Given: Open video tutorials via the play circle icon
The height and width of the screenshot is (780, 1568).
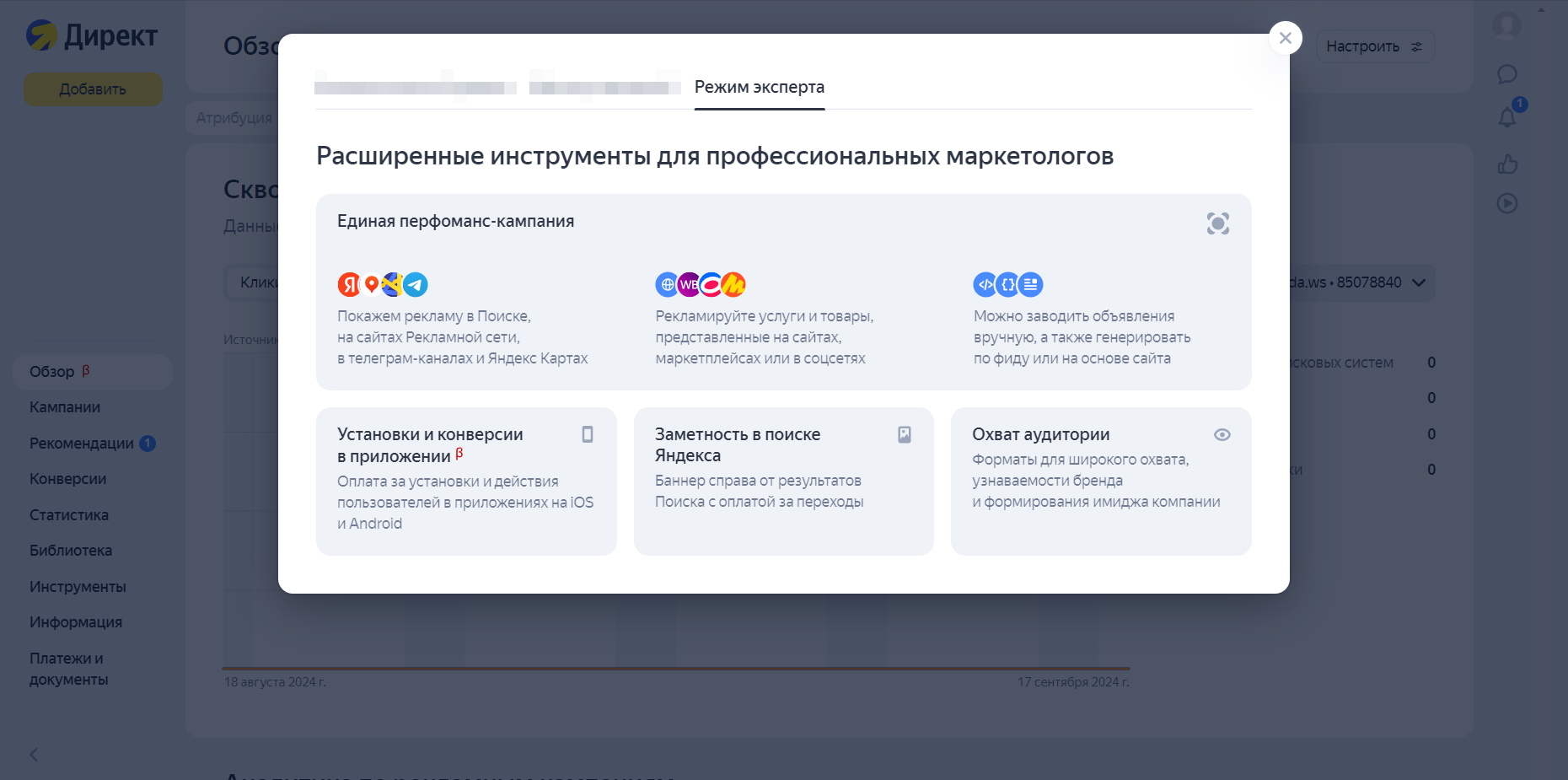Looking at the screenshot, I should tap(1506, 203).
